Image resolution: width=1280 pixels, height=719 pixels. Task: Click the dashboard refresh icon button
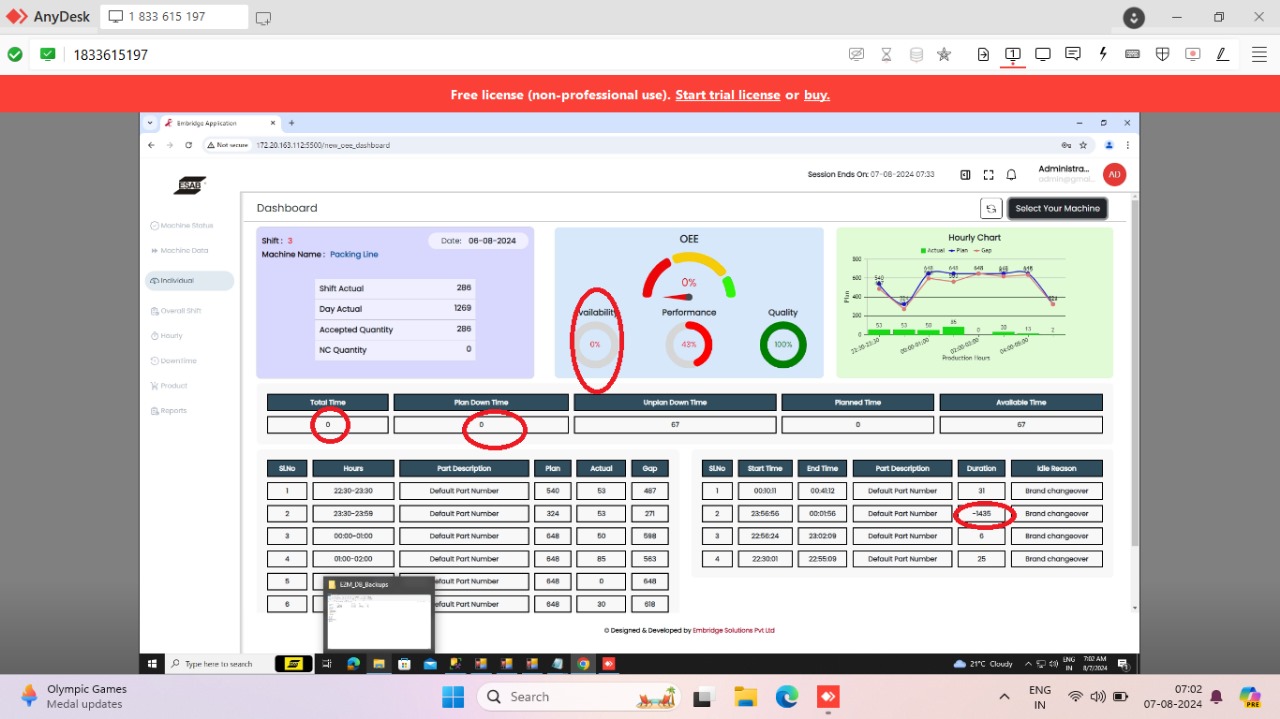click(x=991, y=208)
